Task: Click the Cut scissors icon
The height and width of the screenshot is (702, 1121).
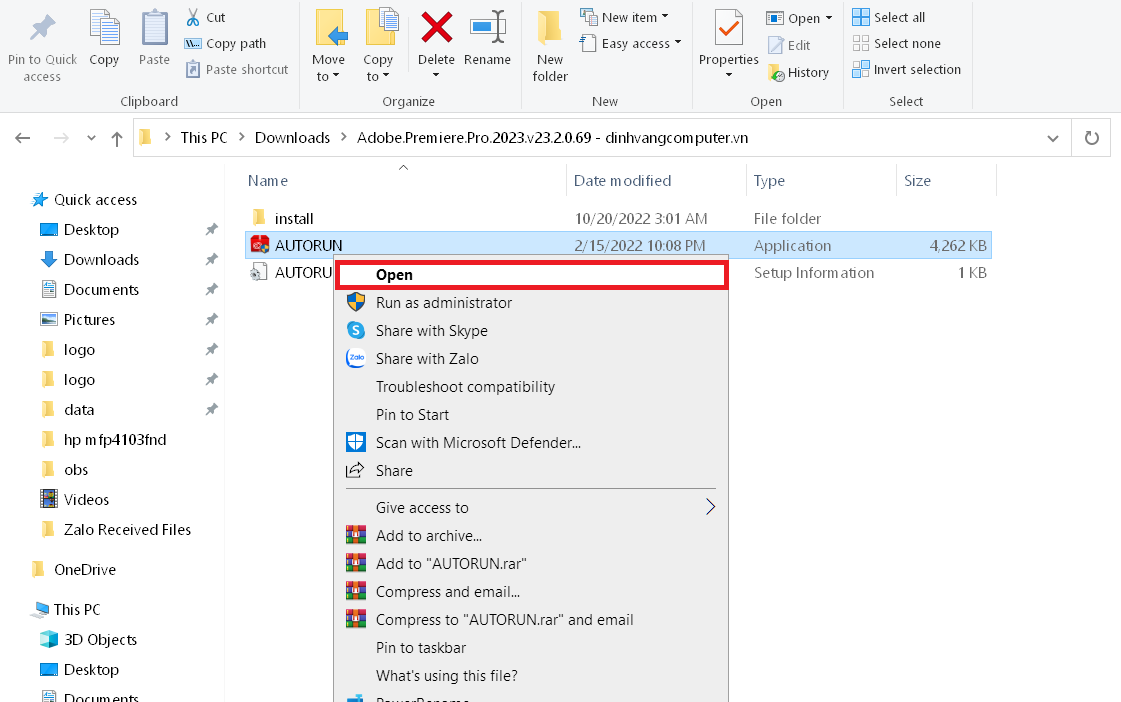Action: (192, 17)
